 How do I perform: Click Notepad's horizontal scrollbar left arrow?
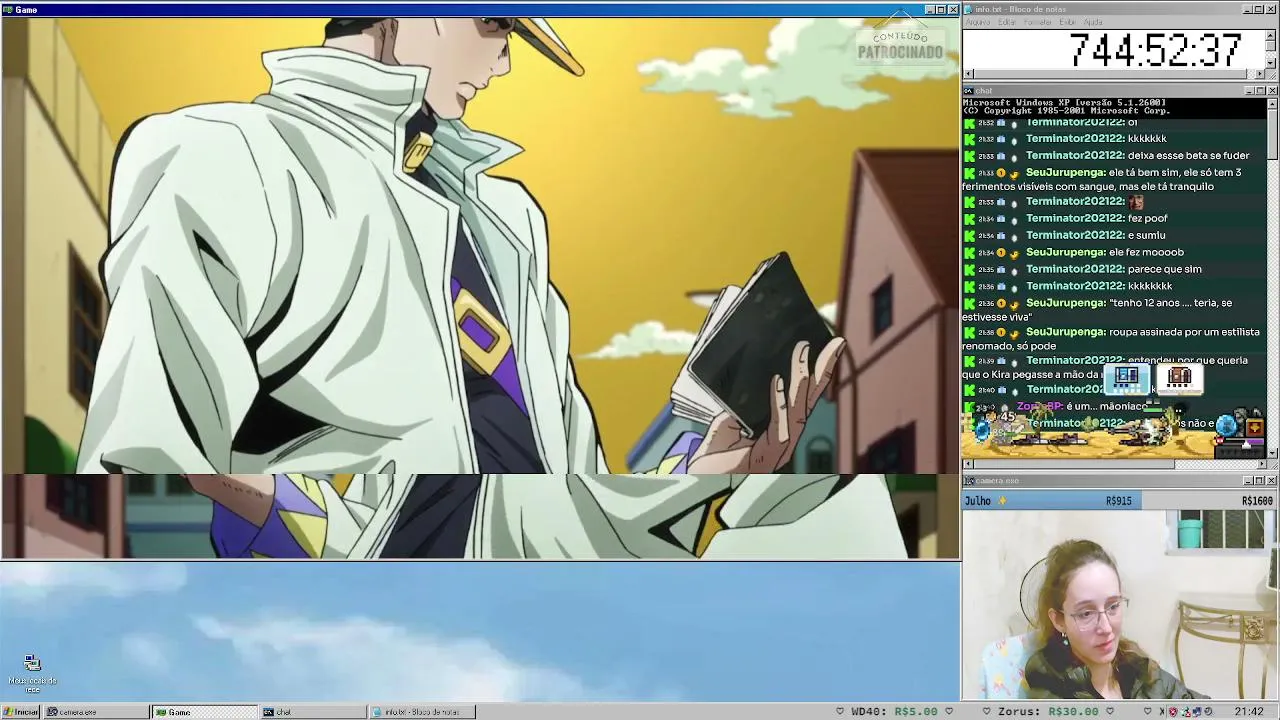tap(968, 74)
